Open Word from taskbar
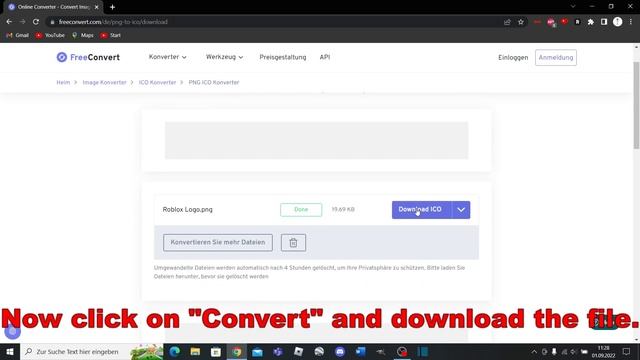 click(x=360, y=351)
